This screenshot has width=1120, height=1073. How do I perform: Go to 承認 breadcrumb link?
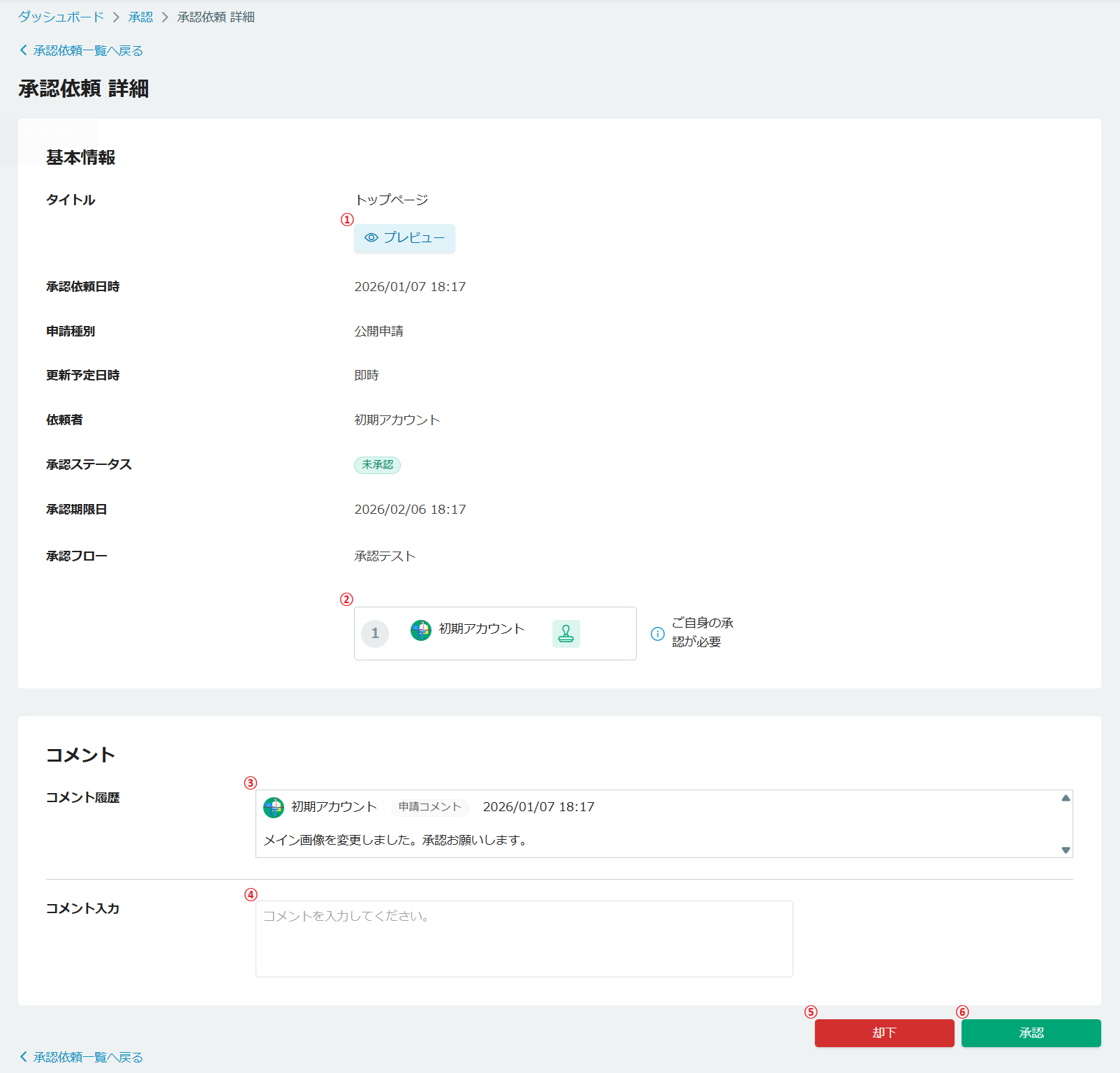click(140, 17)
